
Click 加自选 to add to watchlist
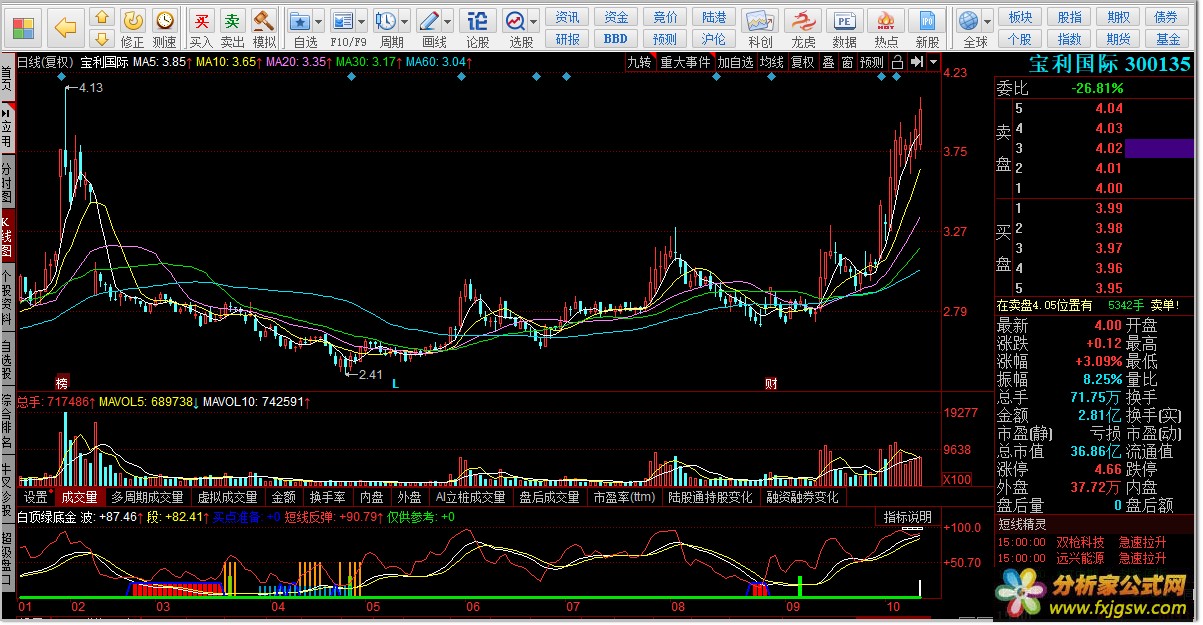click(735, 62)
